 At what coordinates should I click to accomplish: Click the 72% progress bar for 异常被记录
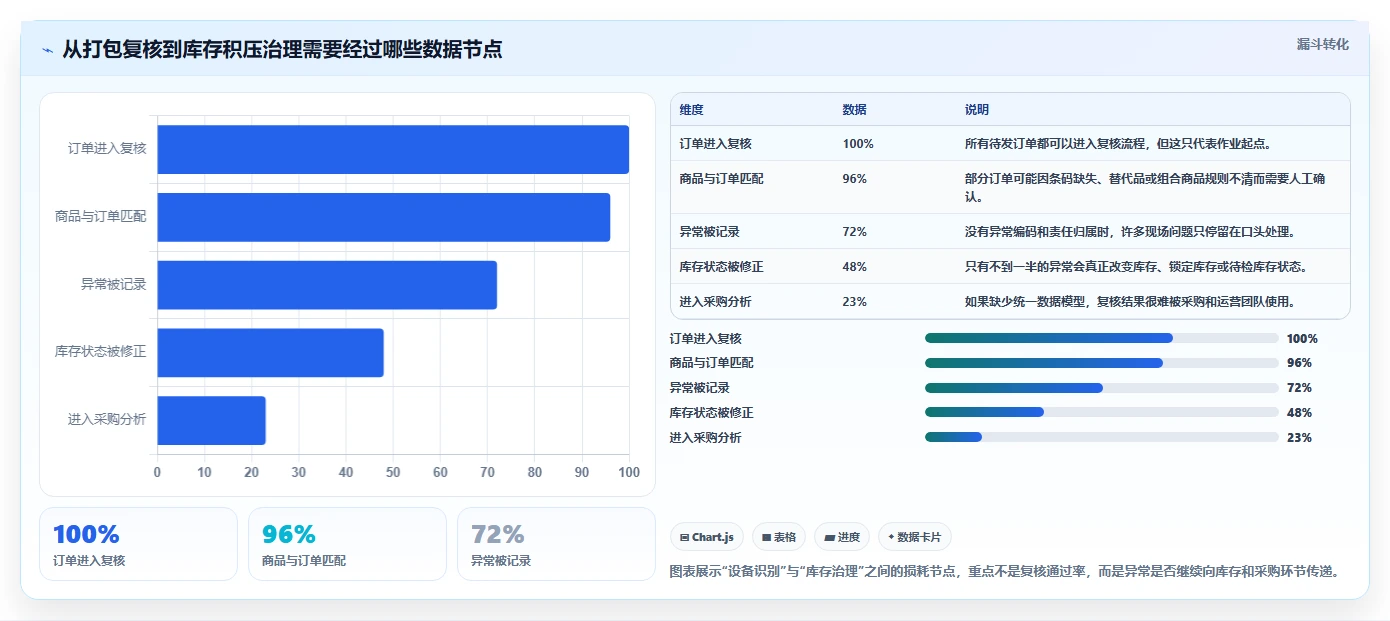[x=1102, y=388]
